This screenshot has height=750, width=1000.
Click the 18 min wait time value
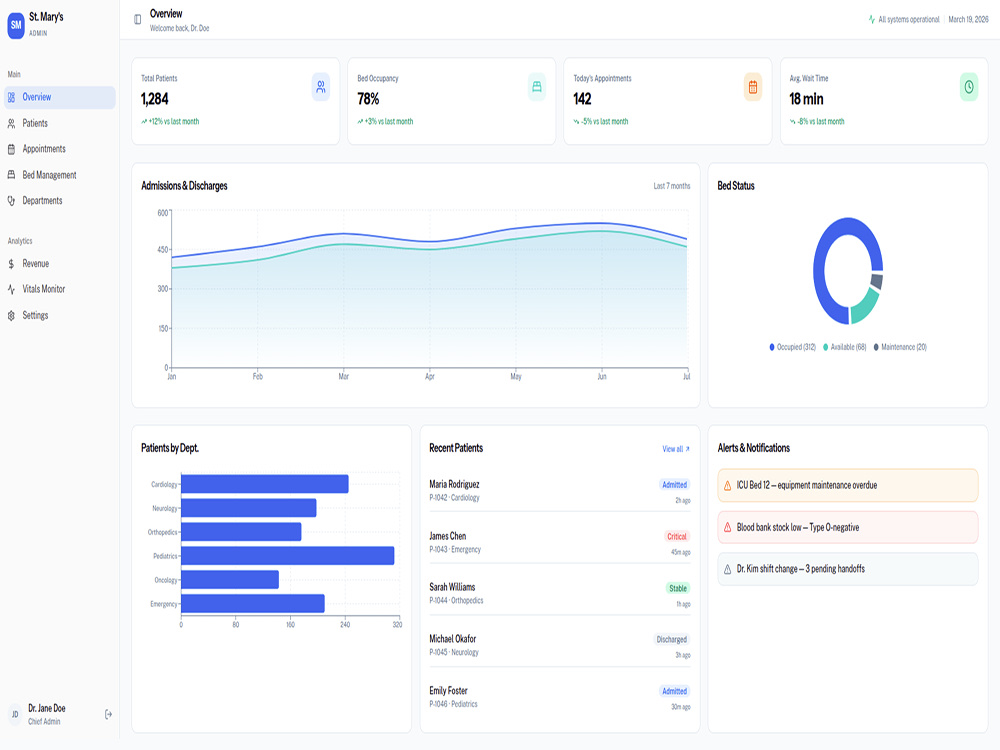pyautogui.click(x=806, y=99)
